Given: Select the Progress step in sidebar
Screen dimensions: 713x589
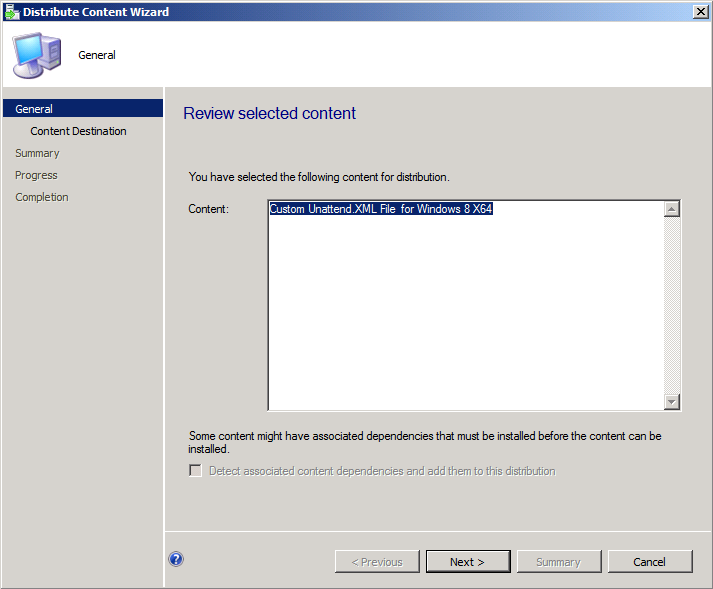Looking at the screenshot, I should pos(36,175).
